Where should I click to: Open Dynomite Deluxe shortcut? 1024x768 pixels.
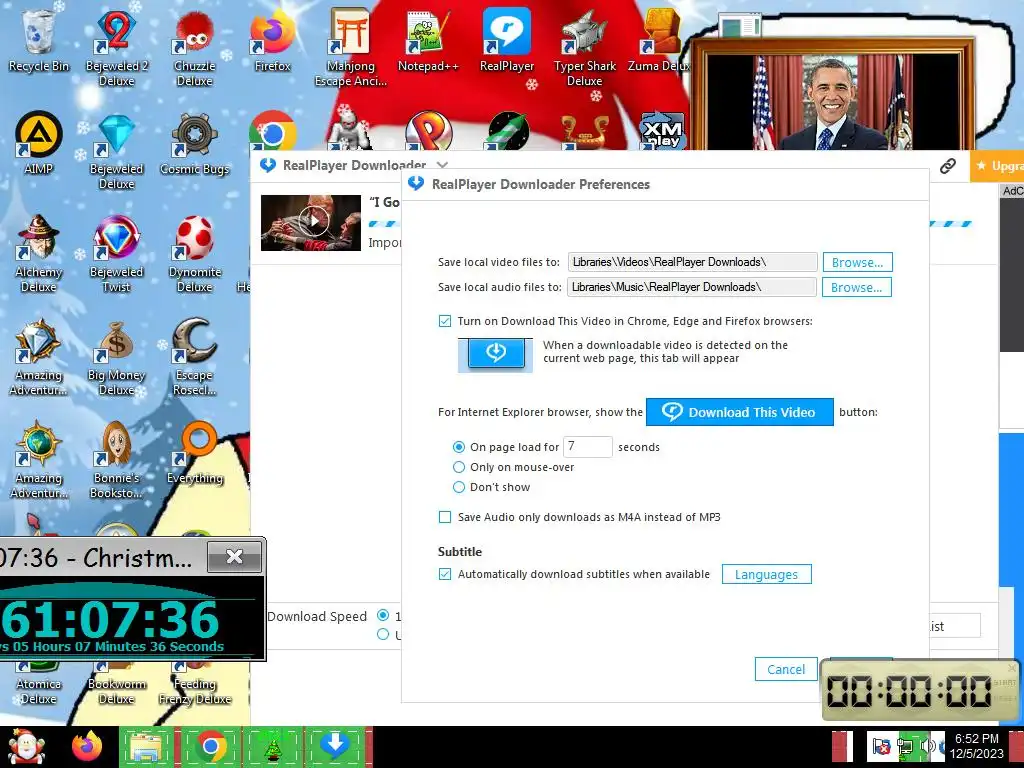(x=195, y=253)
